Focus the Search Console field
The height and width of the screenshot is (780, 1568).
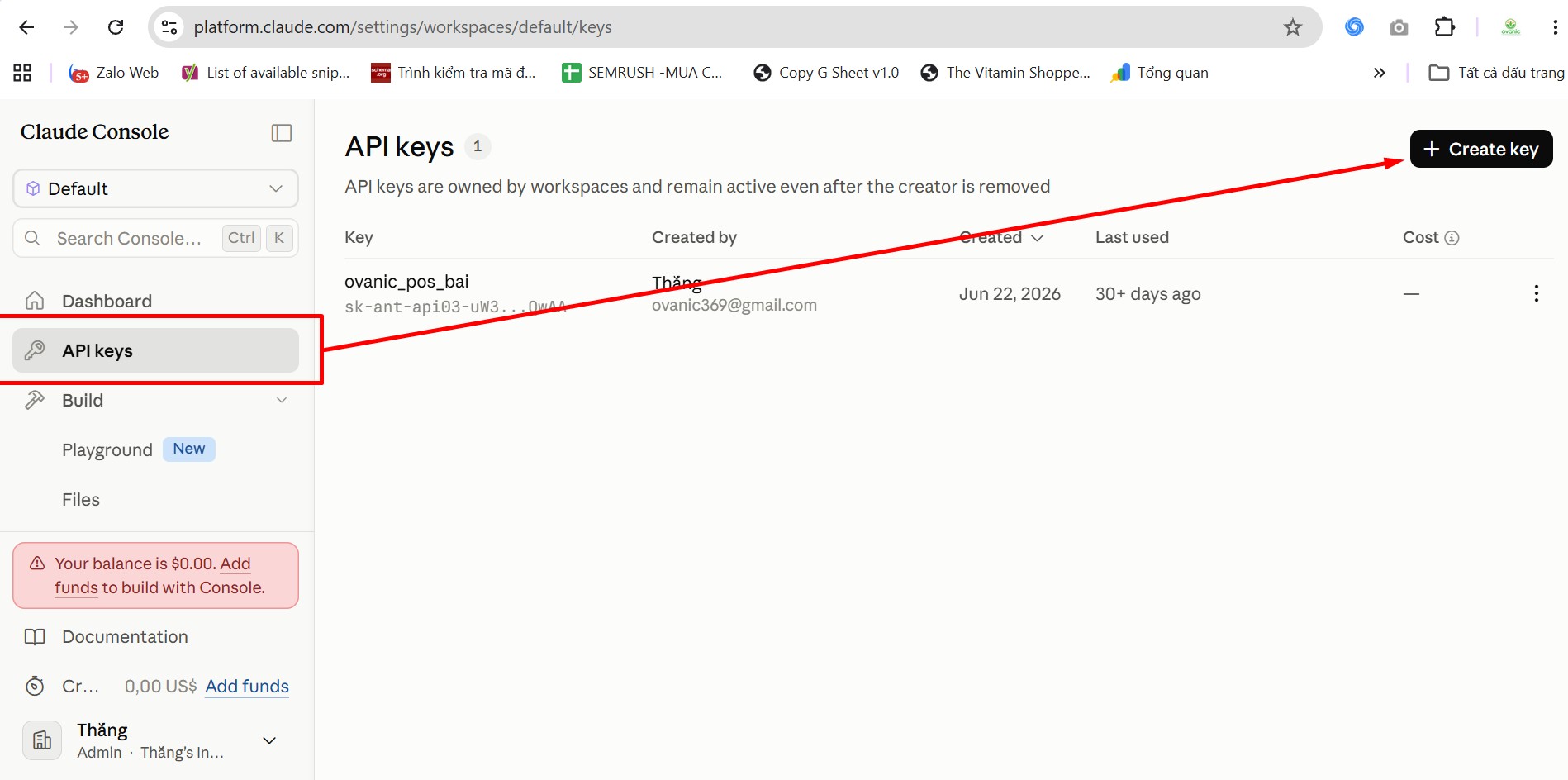155,238
